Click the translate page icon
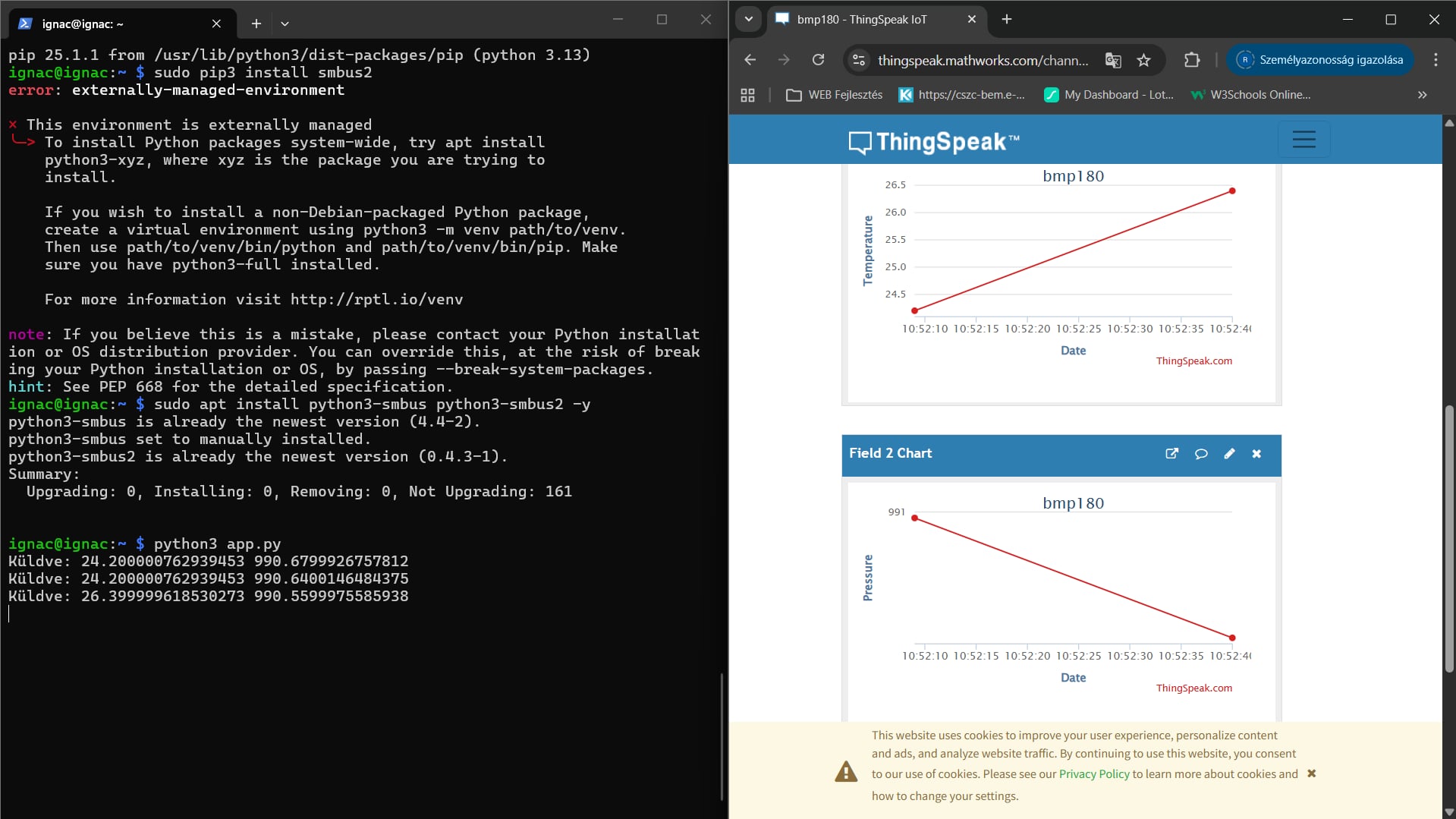 1112,60
